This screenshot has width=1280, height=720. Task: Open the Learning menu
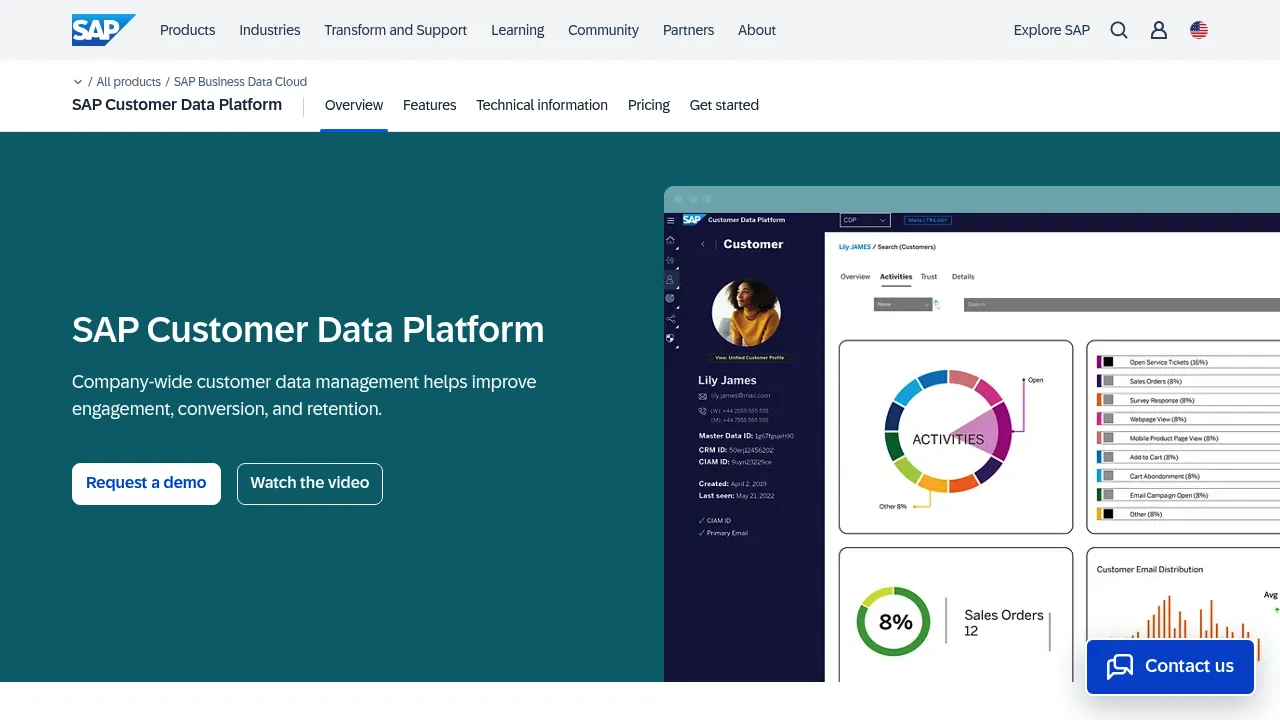tap(518, 30)
